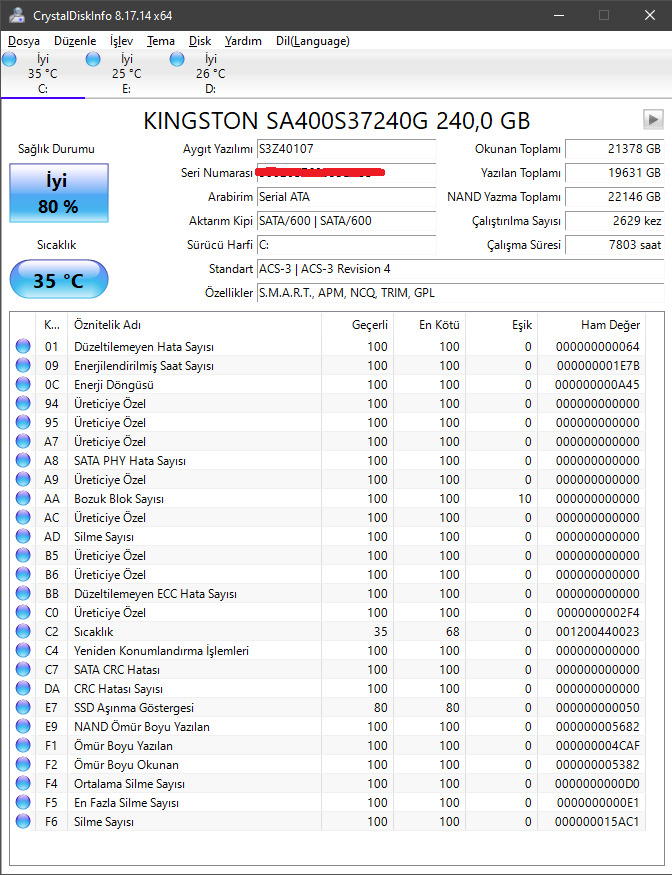This screenshot has width=672, height=875.
Task: Click the CrystalDiskInfo title bar app icon
Action: point(17,15)
